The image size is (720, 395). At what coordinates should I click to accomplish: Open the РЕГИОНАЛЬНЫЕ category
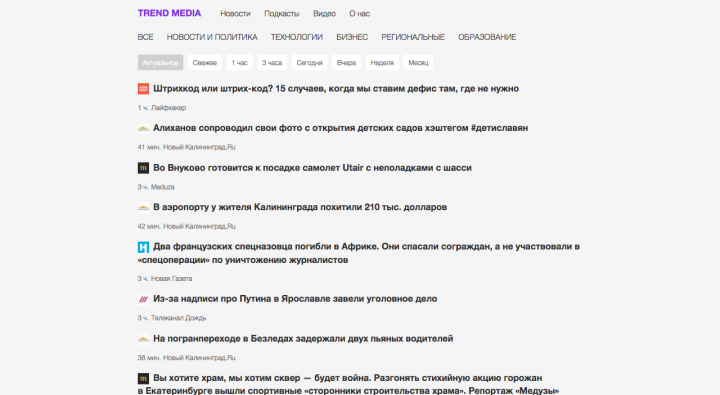[413, 37]
